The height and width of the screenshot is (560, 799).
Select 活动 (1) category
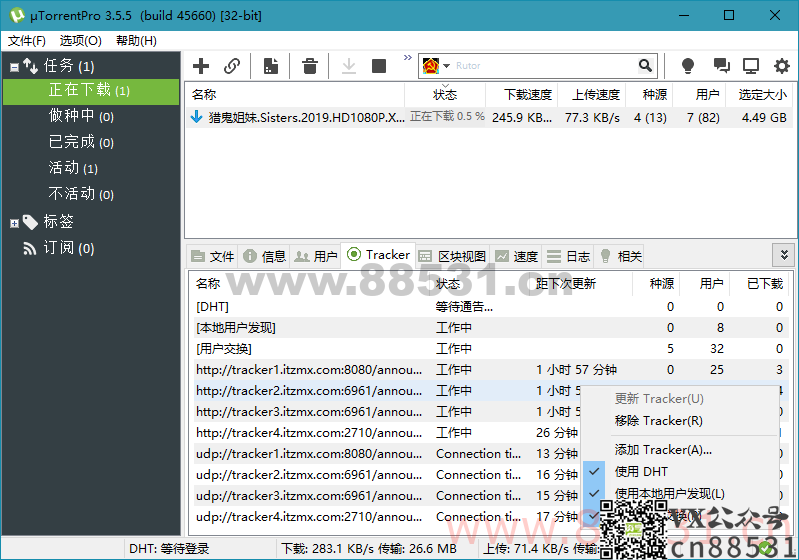73,168
